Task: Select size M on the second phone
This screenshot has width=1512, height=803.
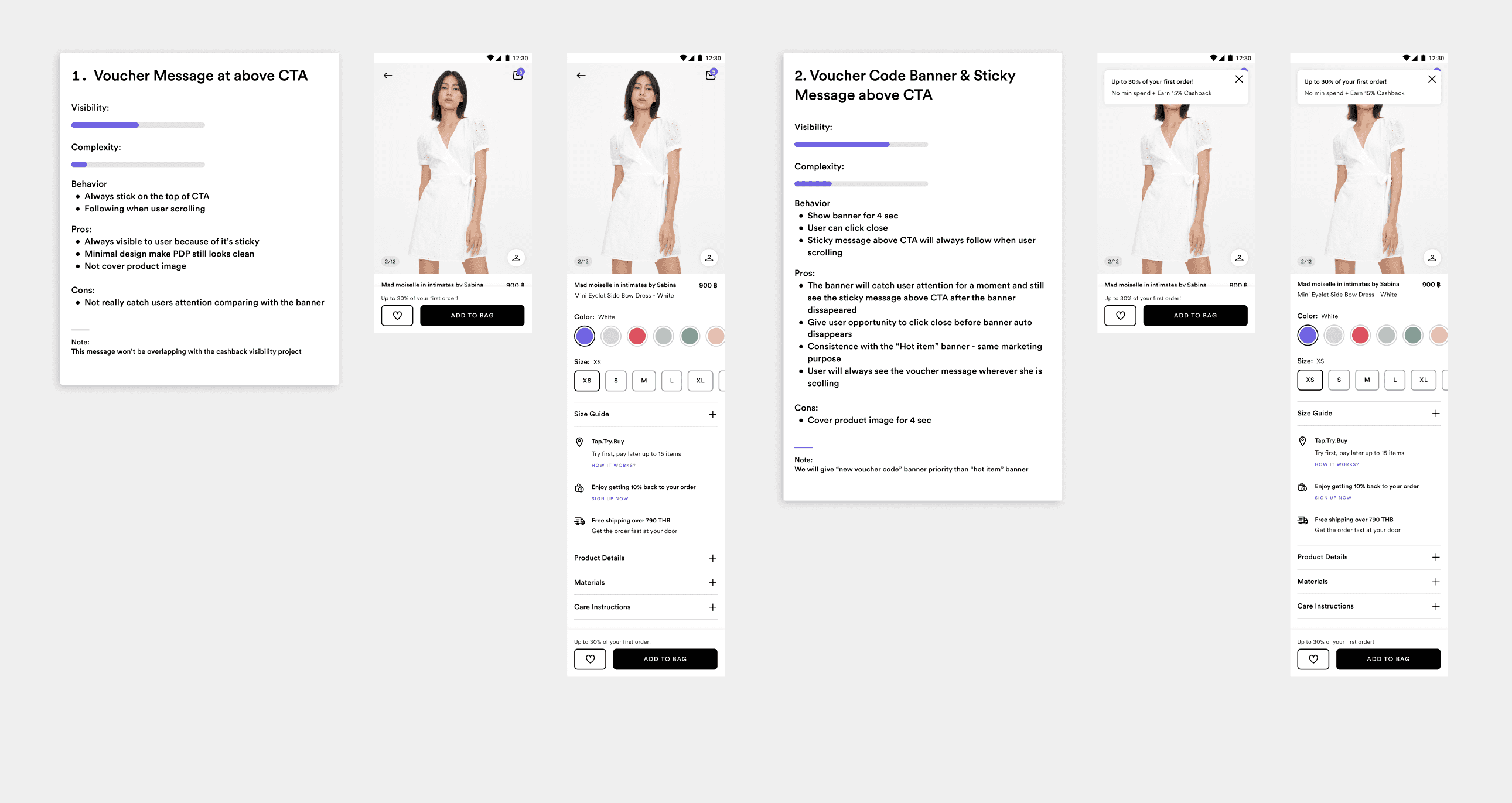Action: tap(644, 380)
